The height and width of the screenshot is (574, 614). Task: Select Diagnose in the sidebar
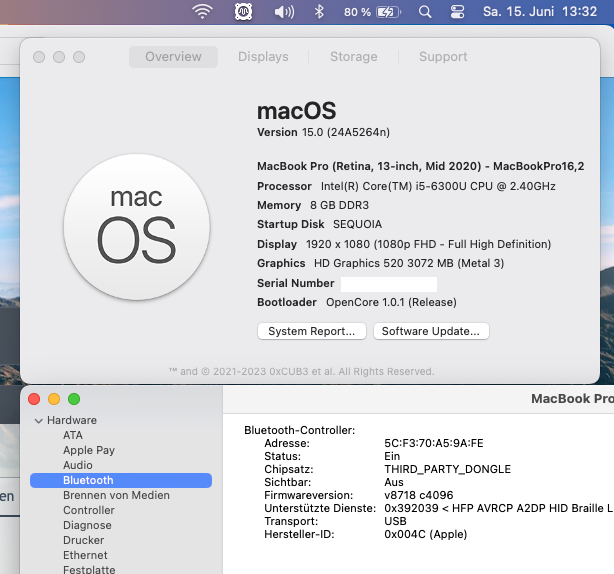coord(87,525)
